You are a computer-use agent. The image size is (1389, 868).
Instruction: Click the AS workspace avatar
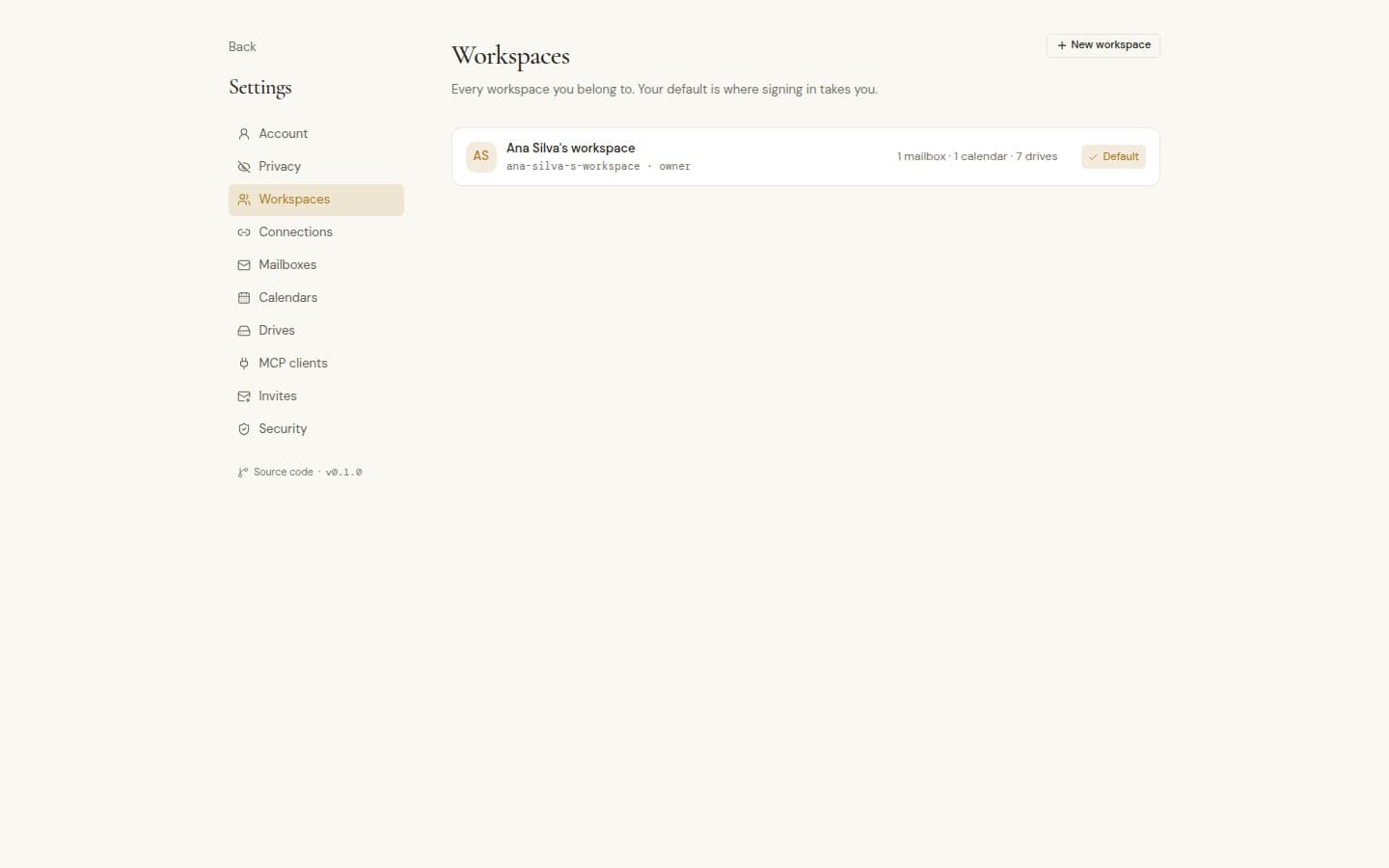[x=481, y=156]
